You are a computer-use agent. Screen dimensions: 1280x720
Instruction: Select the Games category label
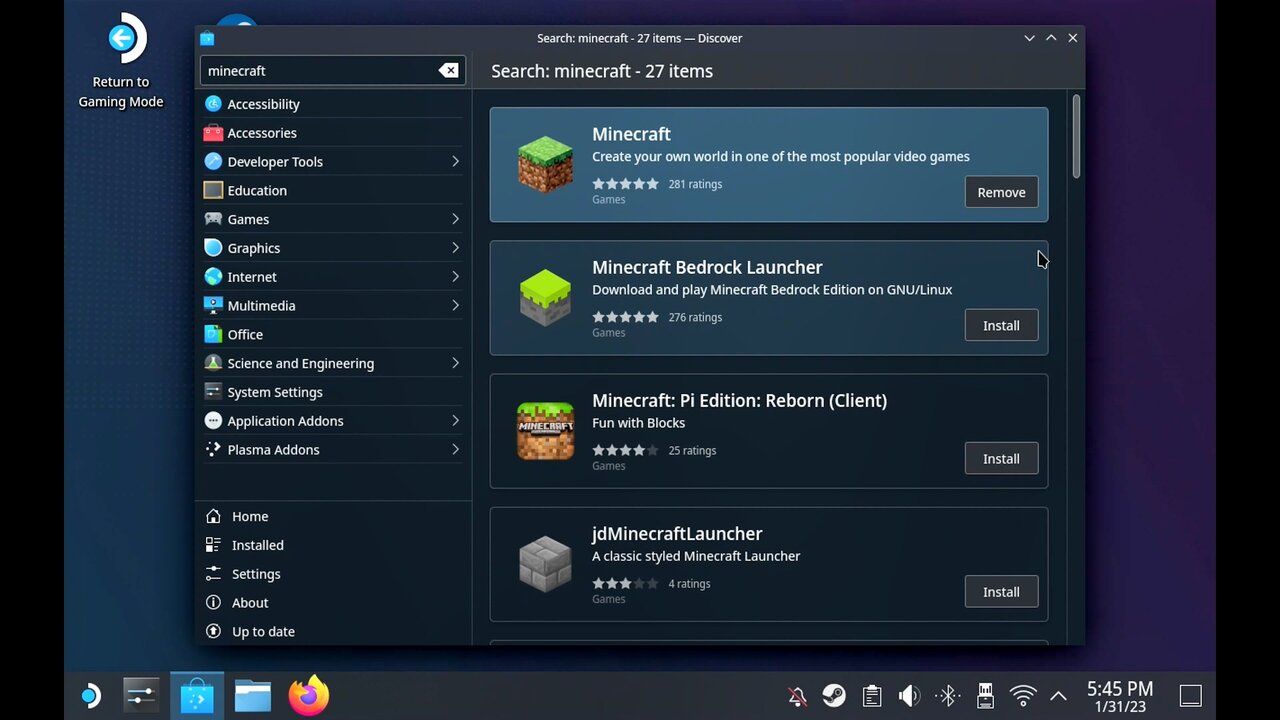coord(248,219)
